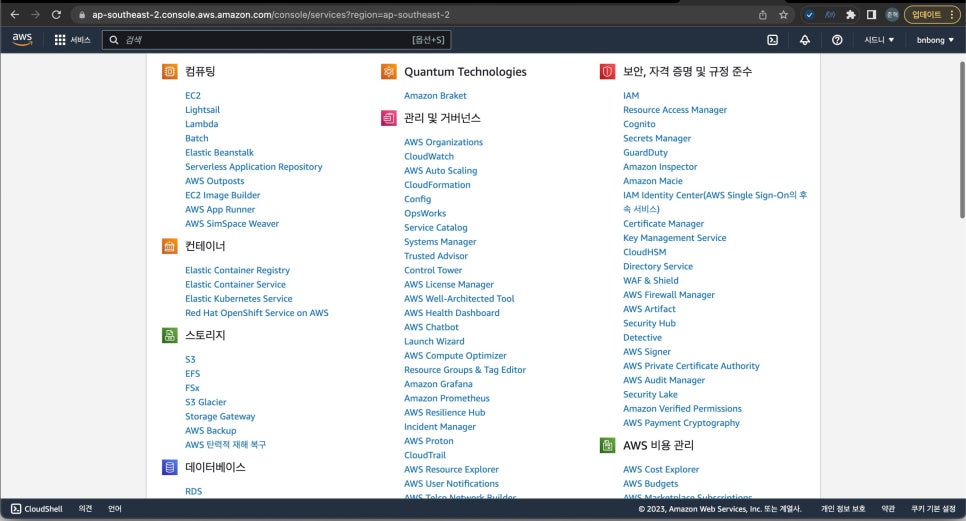Screen dimensions: 966x521
Task: Click the browser address bar URL
Action: [270, 15]
